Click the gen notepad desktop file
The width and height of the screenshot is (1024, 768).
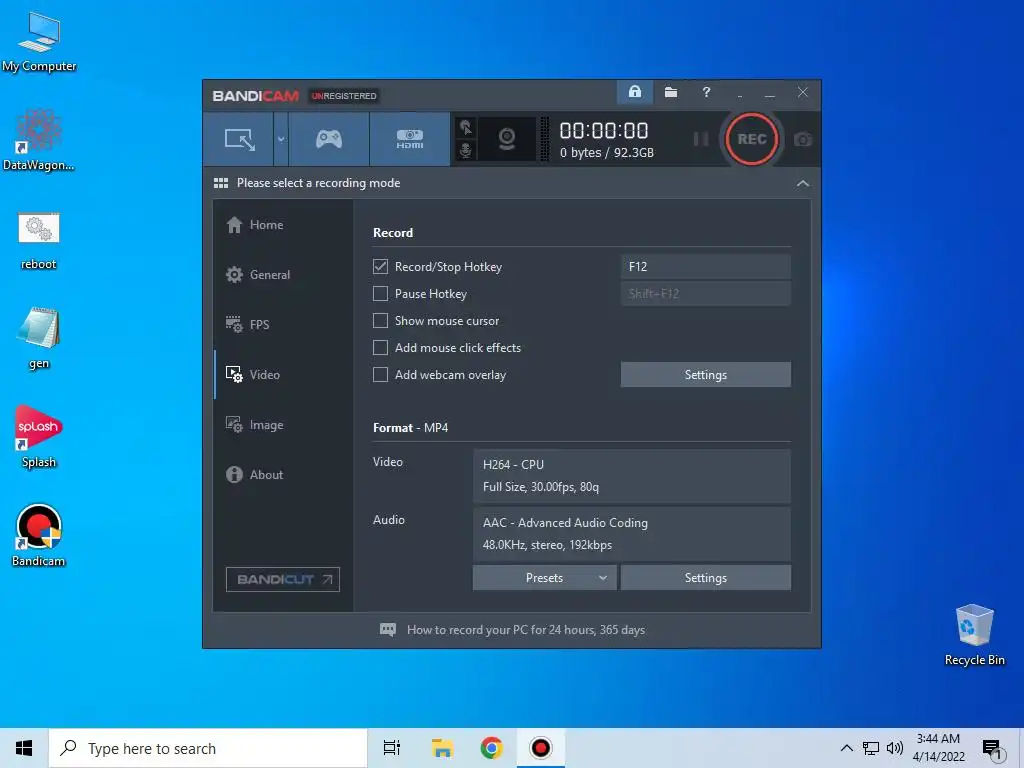point(39,339)
